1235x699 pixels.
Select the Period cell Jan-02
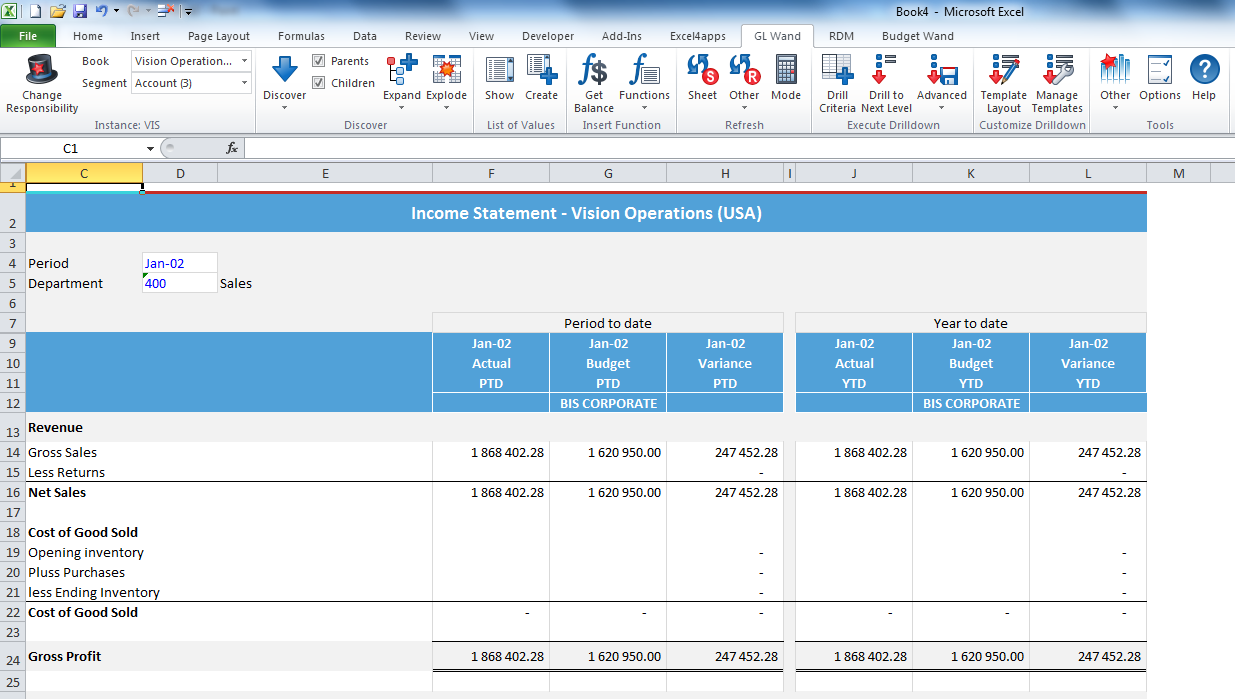[180, 263]
